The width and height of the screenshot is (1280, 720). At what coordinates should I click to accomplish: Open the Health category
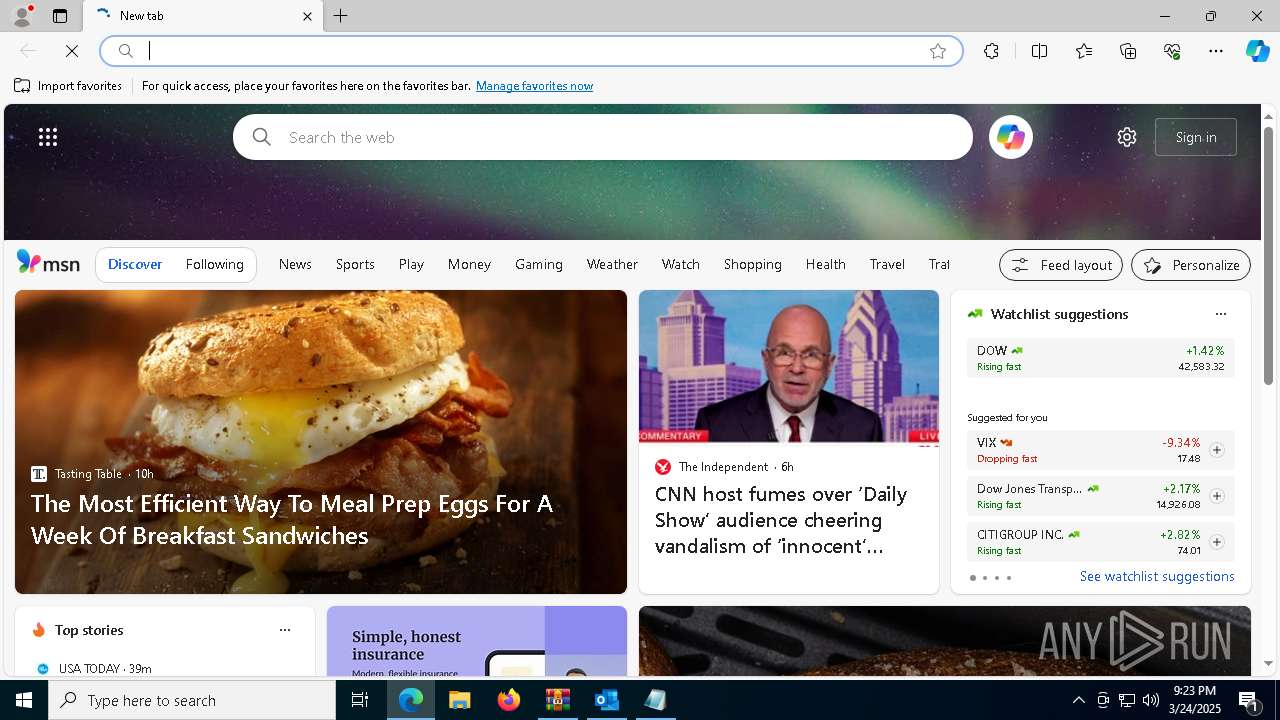(x=825, y=264)
